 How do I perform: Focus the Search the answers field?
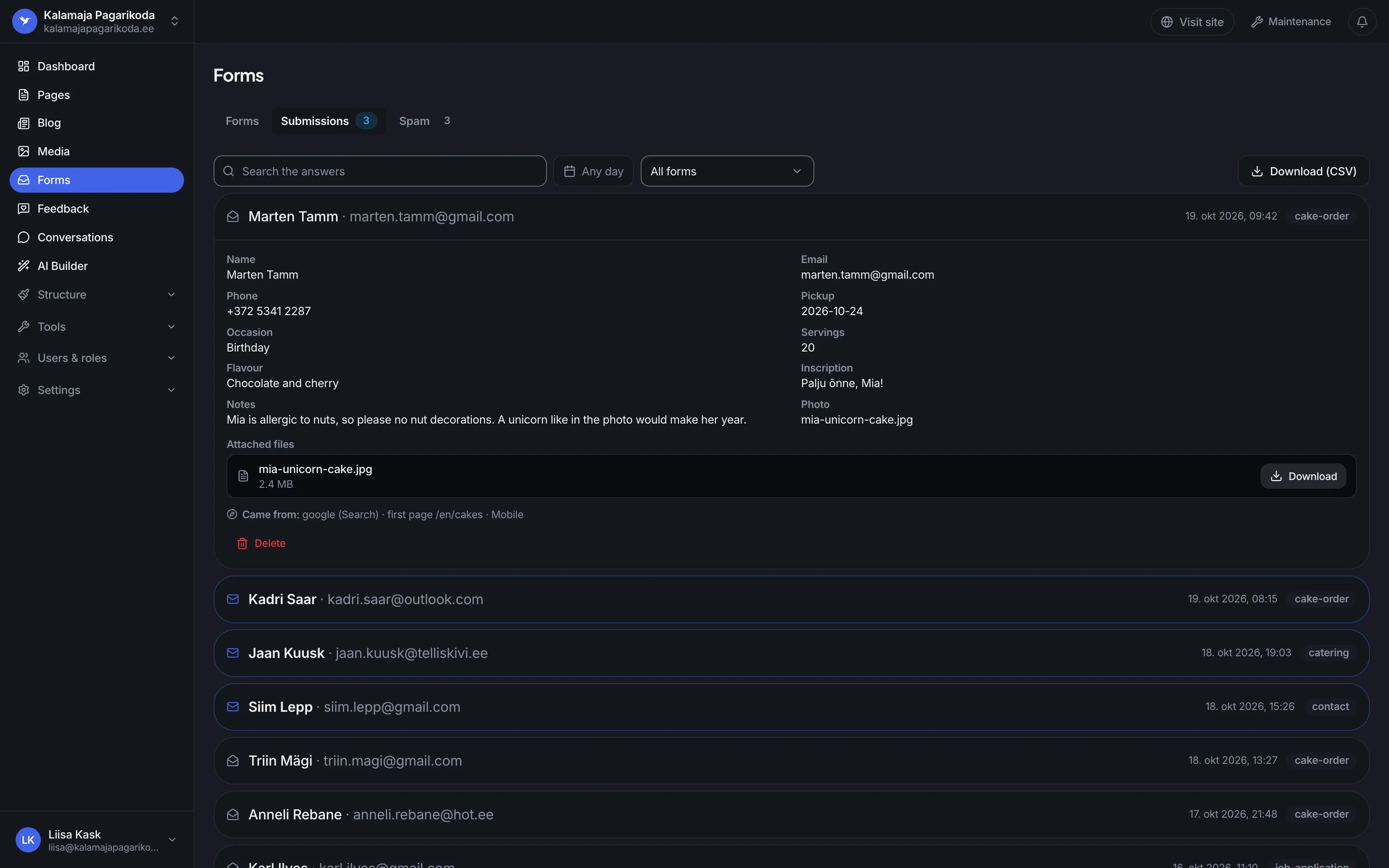click(380, 171)
